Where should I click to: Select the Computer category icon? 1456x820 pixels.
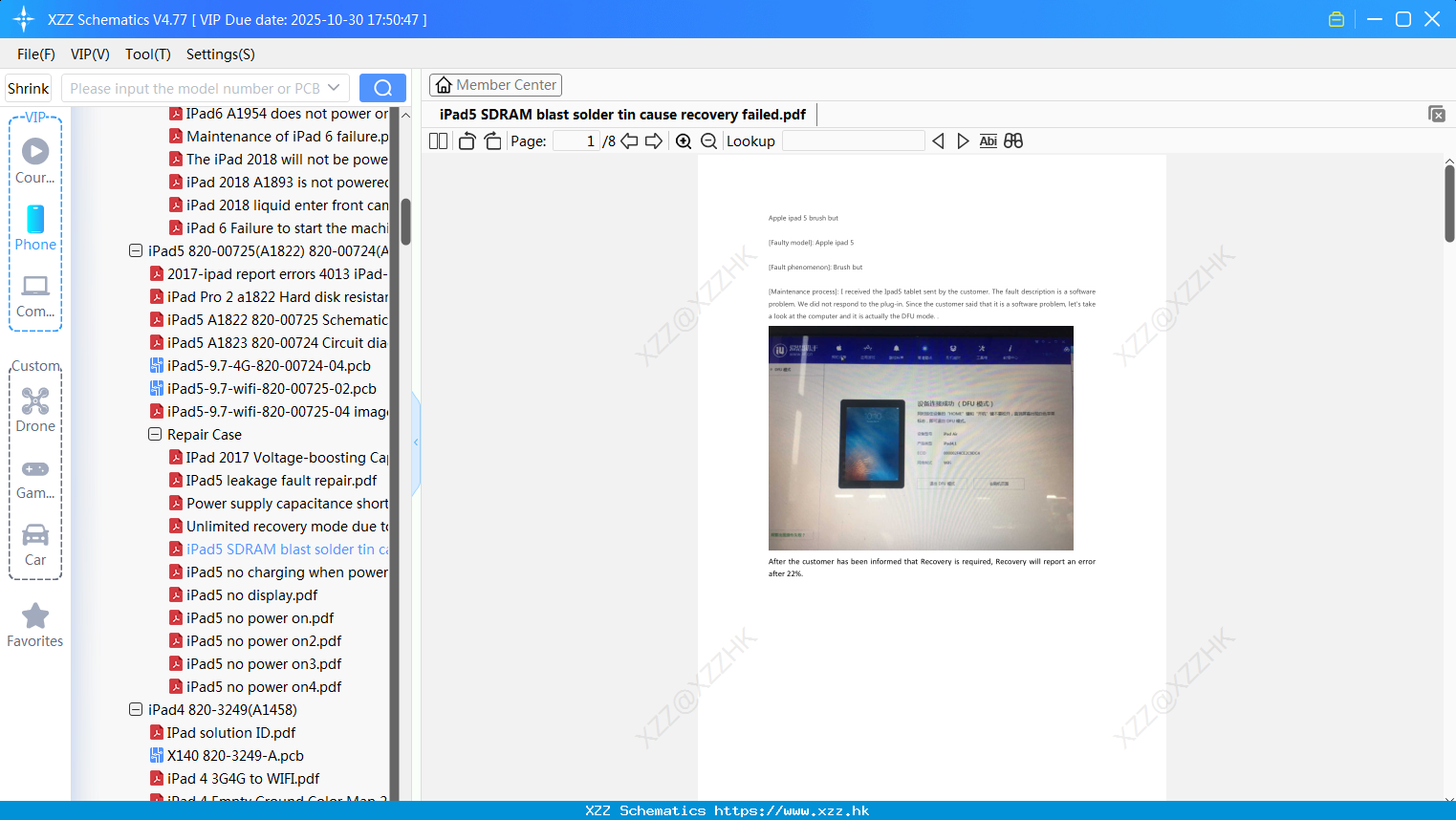pyautogui.click(x=35, y=296)
